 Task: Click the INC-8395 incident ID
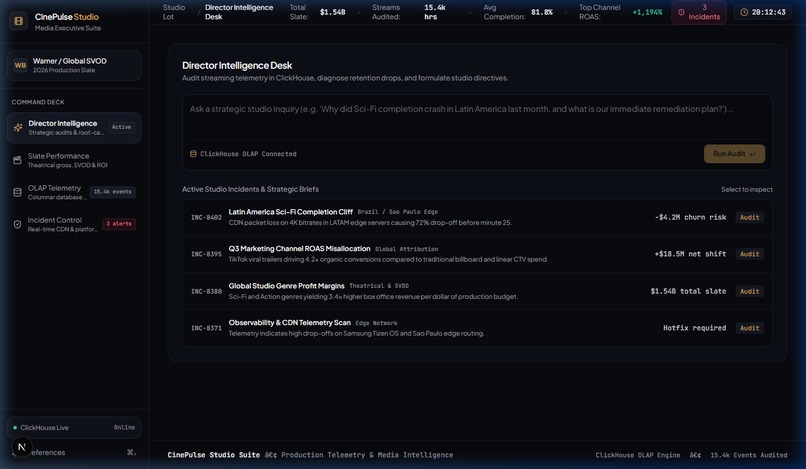coord(206,254)
